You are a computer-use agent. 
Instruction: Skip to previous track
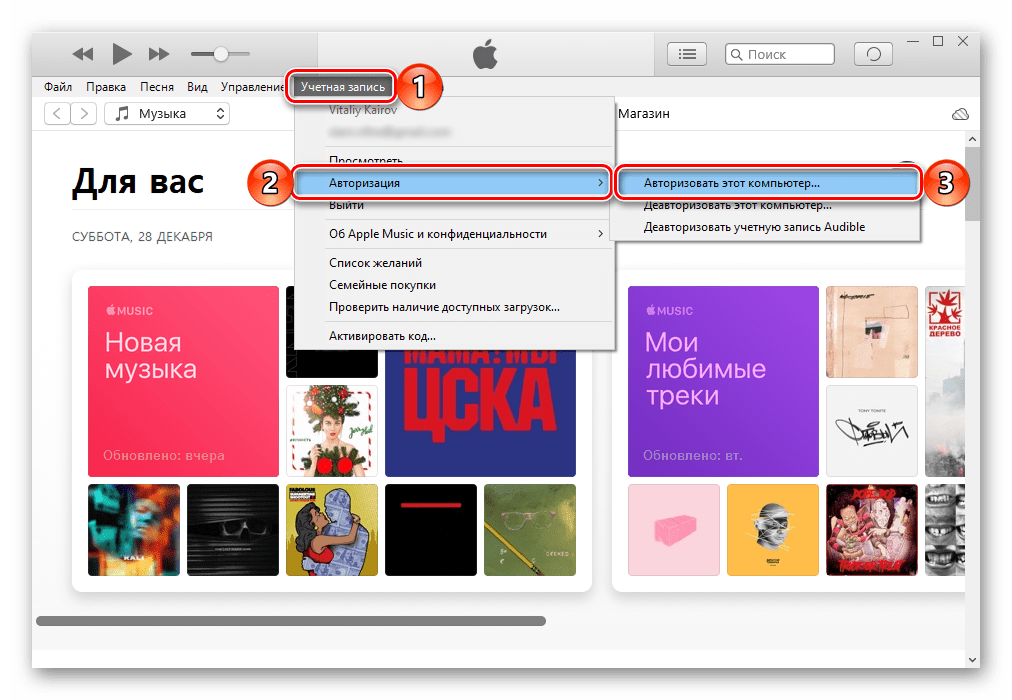pyautogui.click(x=83, y=54)
